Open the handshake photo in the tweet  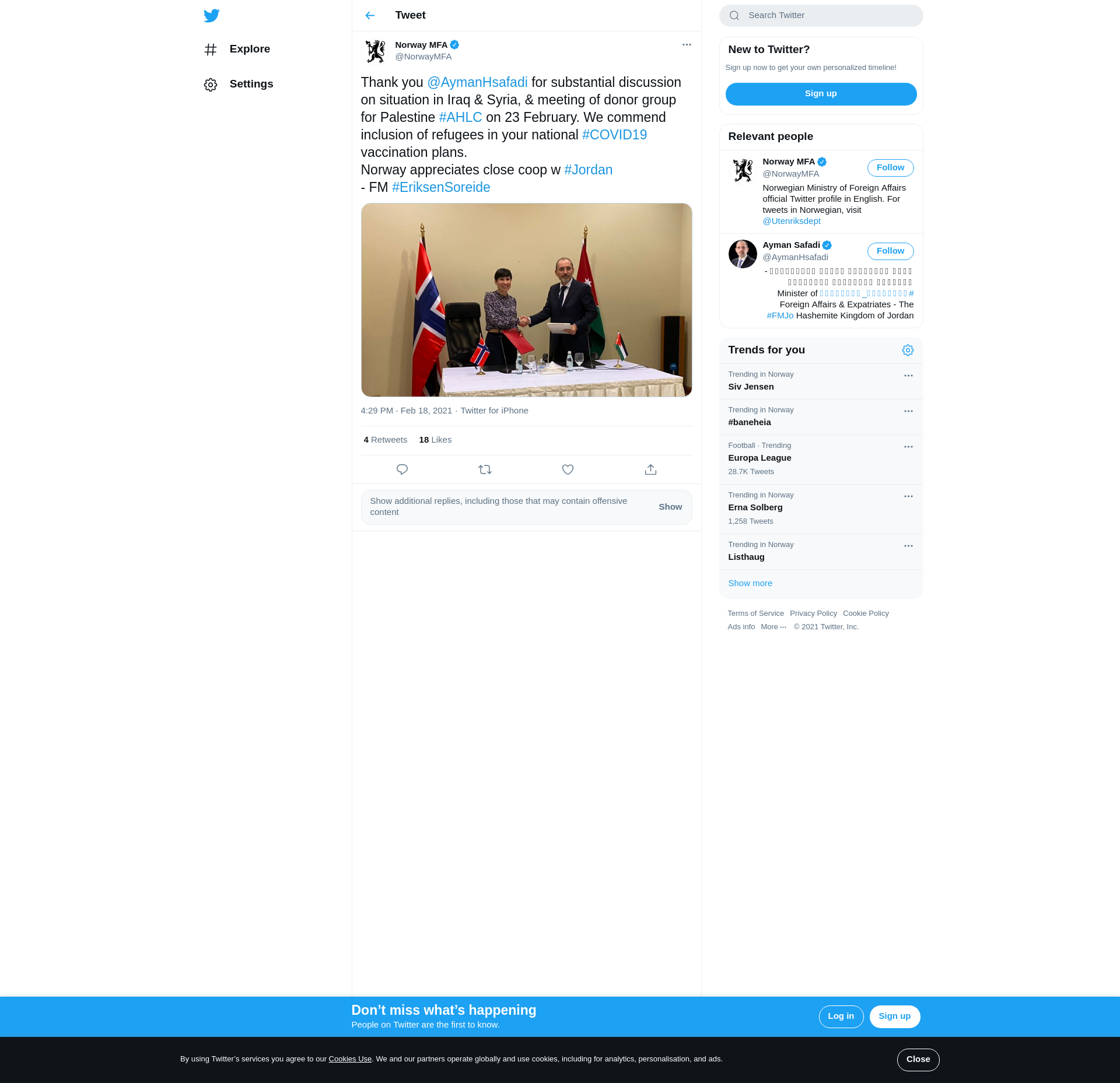point(526,300)
